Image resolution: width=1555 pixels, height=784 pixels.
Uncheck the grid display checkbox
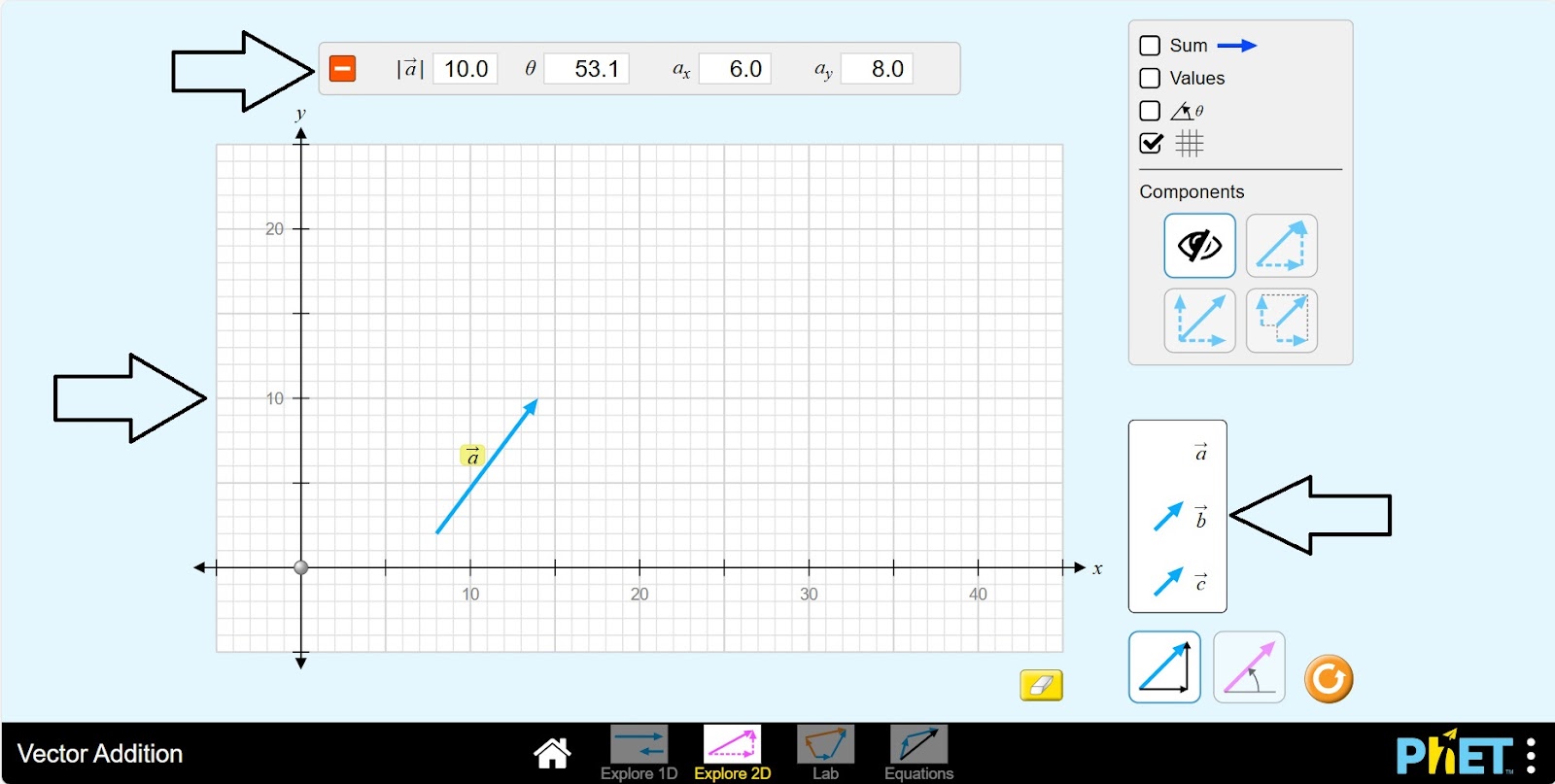pos(1150,144)
